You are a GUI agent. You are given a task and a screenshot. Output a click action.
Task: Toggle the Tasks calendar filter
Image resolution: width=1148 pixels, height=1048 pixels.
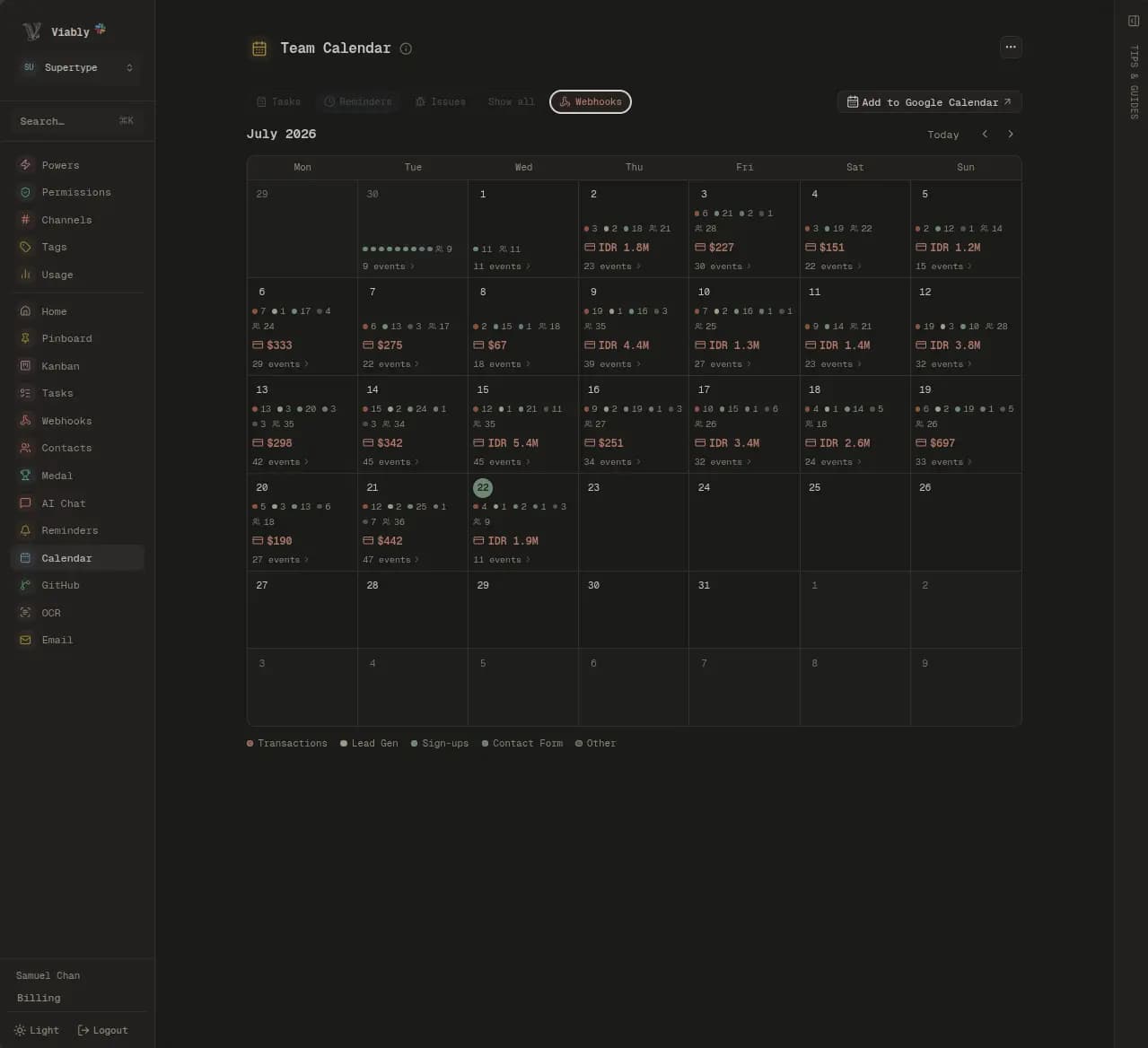pos(278,102)
